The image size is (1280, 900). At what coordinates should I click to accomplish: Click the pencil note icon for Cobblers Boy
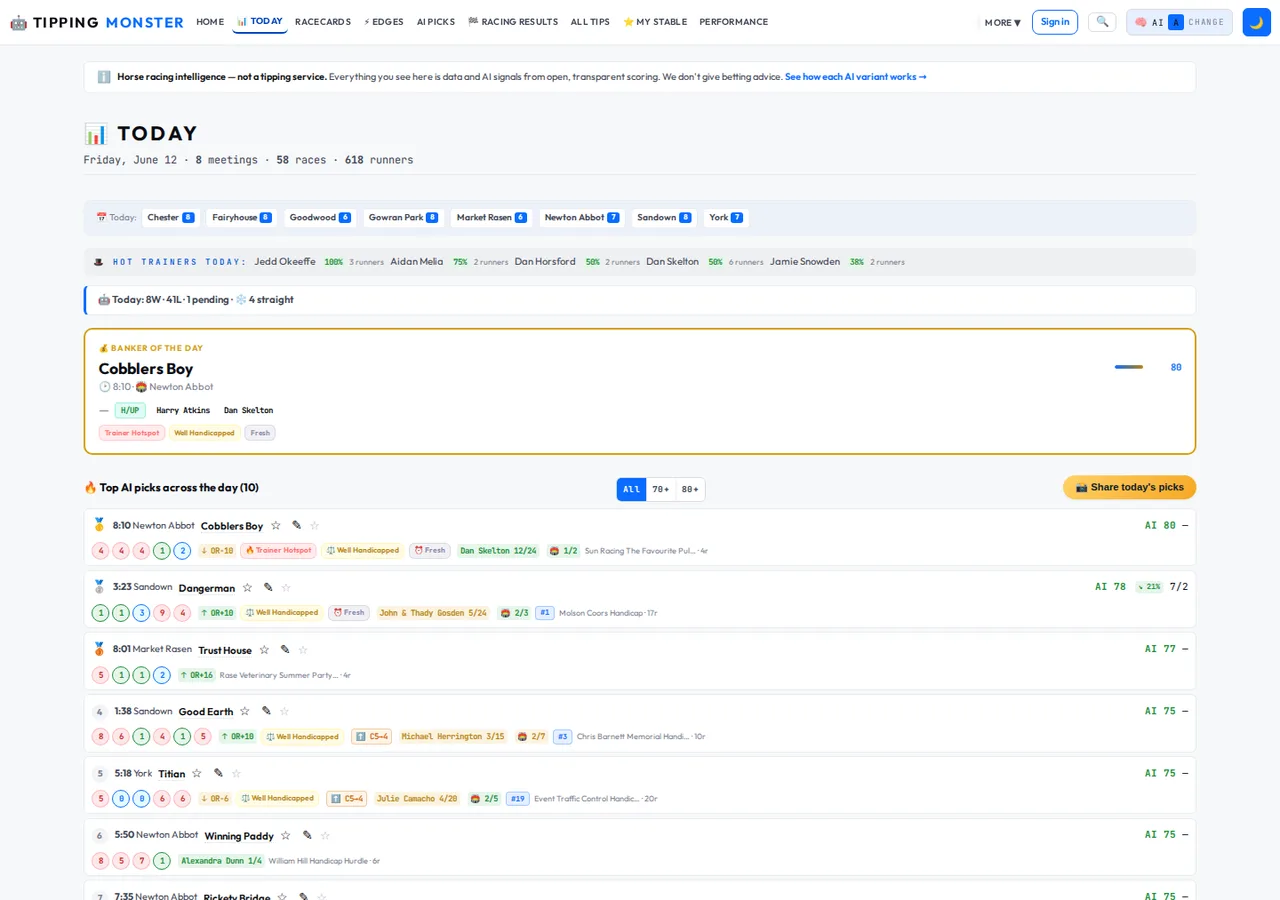pyautogui.click(x=297, y=525)
